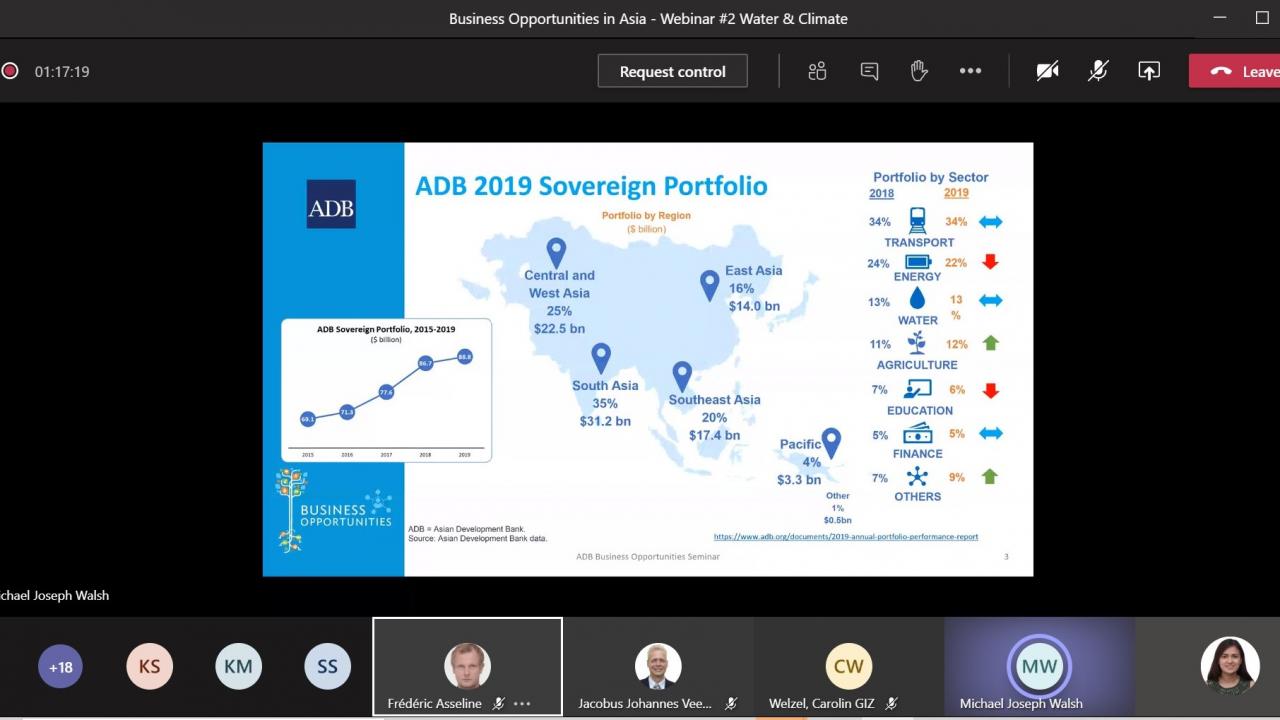1280x720 pixels.
Task: Click the window title bar text
Action: [648, 18]
